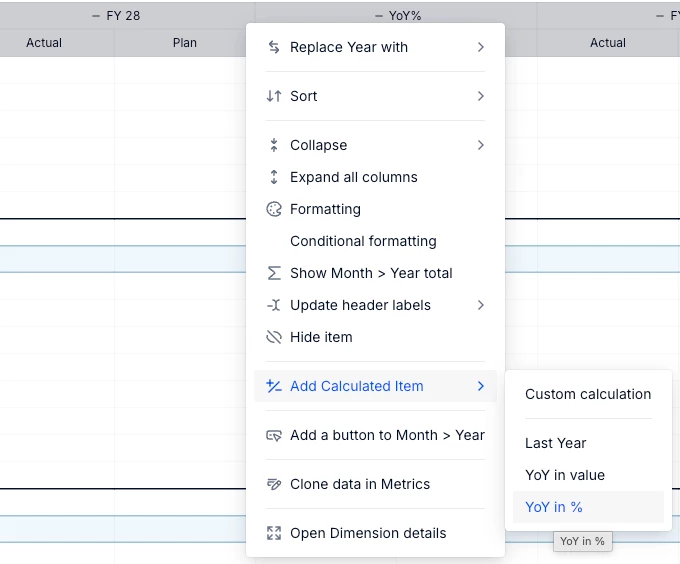The image size is (680, 564).
Task: Open the Update header labels submenu arrow
Action: [481, 305]
